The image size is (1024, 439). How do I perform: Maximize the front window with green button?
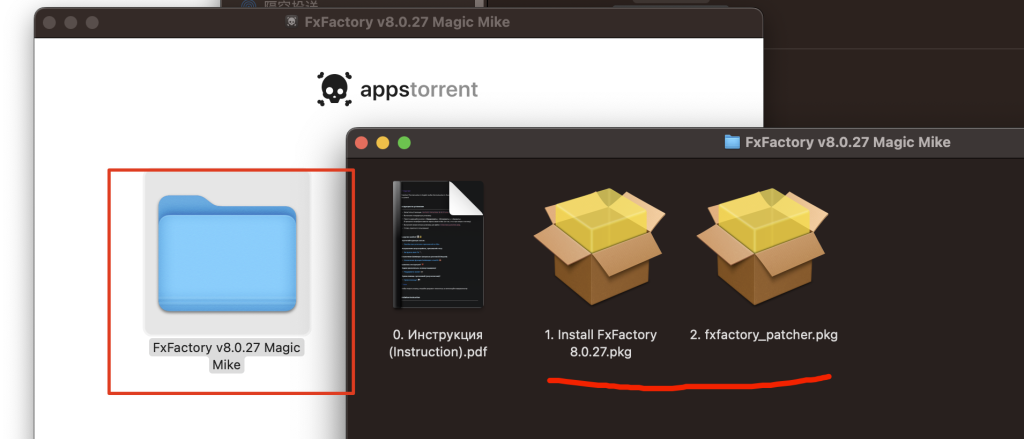[405, 143]
